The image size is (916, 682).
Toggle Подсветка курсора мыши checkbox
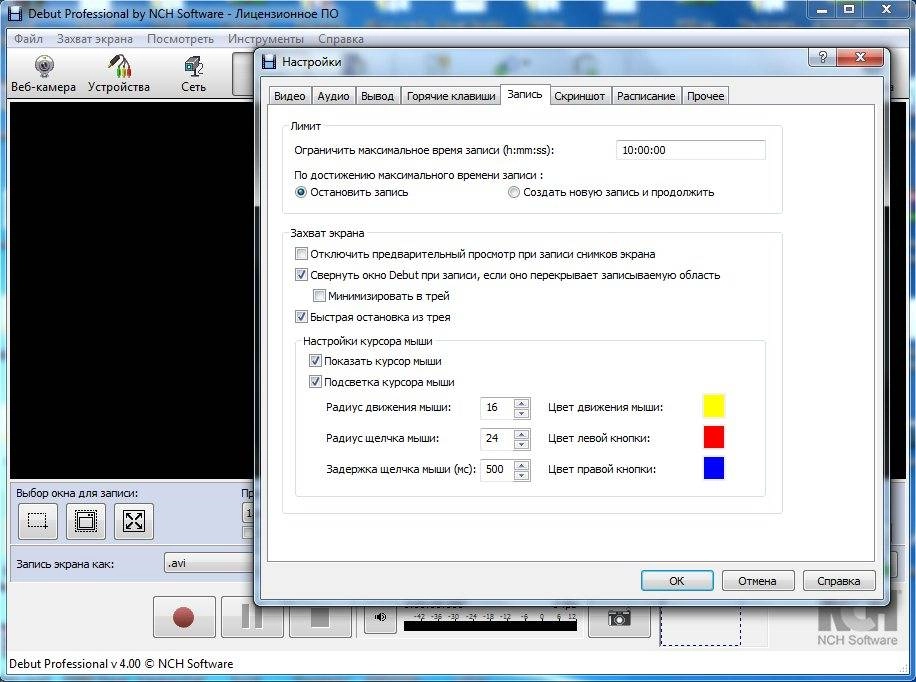(x=315, y=382)
